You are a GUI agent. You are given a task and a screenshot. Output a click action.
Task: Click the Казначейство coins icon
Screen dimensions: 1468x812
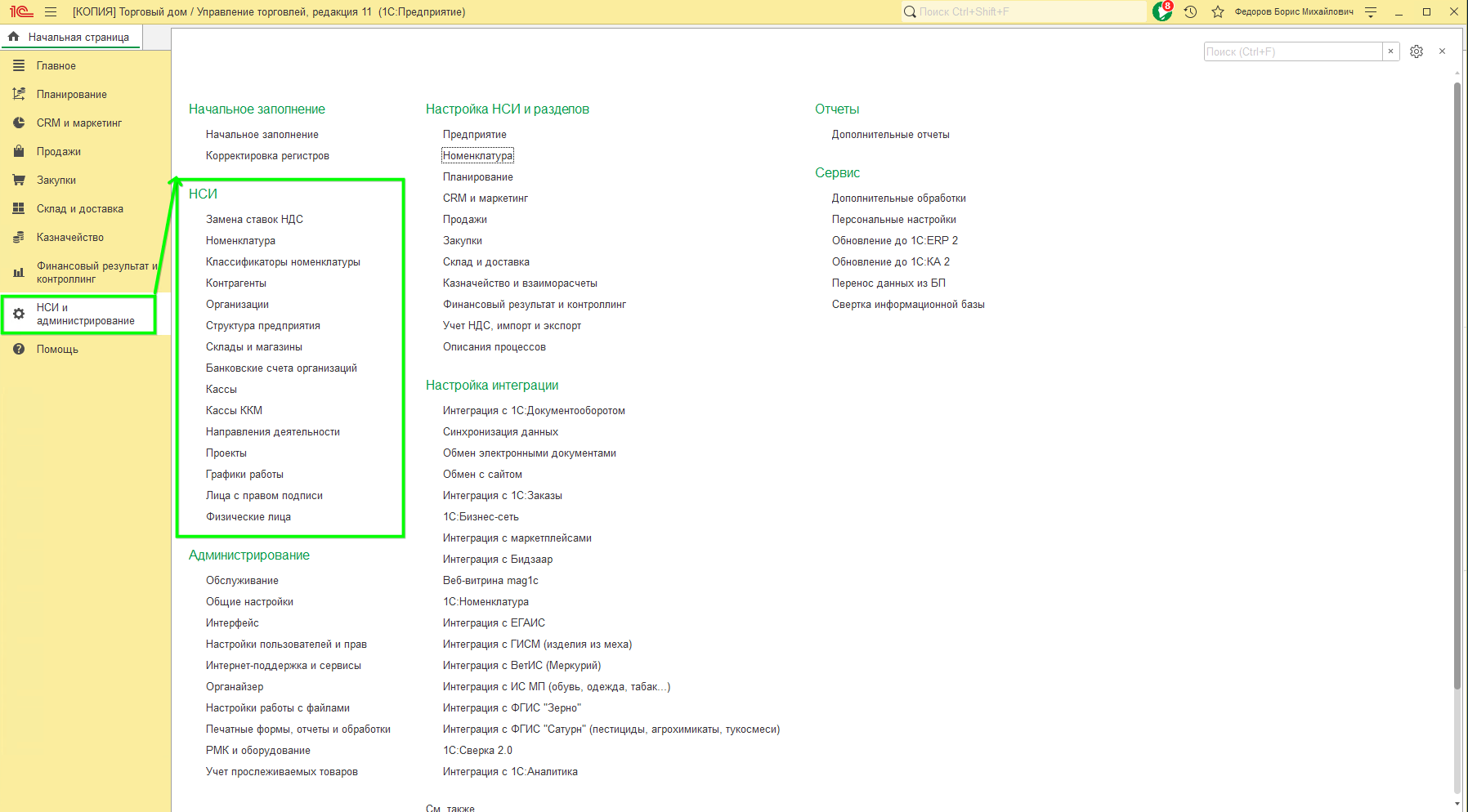point(19,237)
